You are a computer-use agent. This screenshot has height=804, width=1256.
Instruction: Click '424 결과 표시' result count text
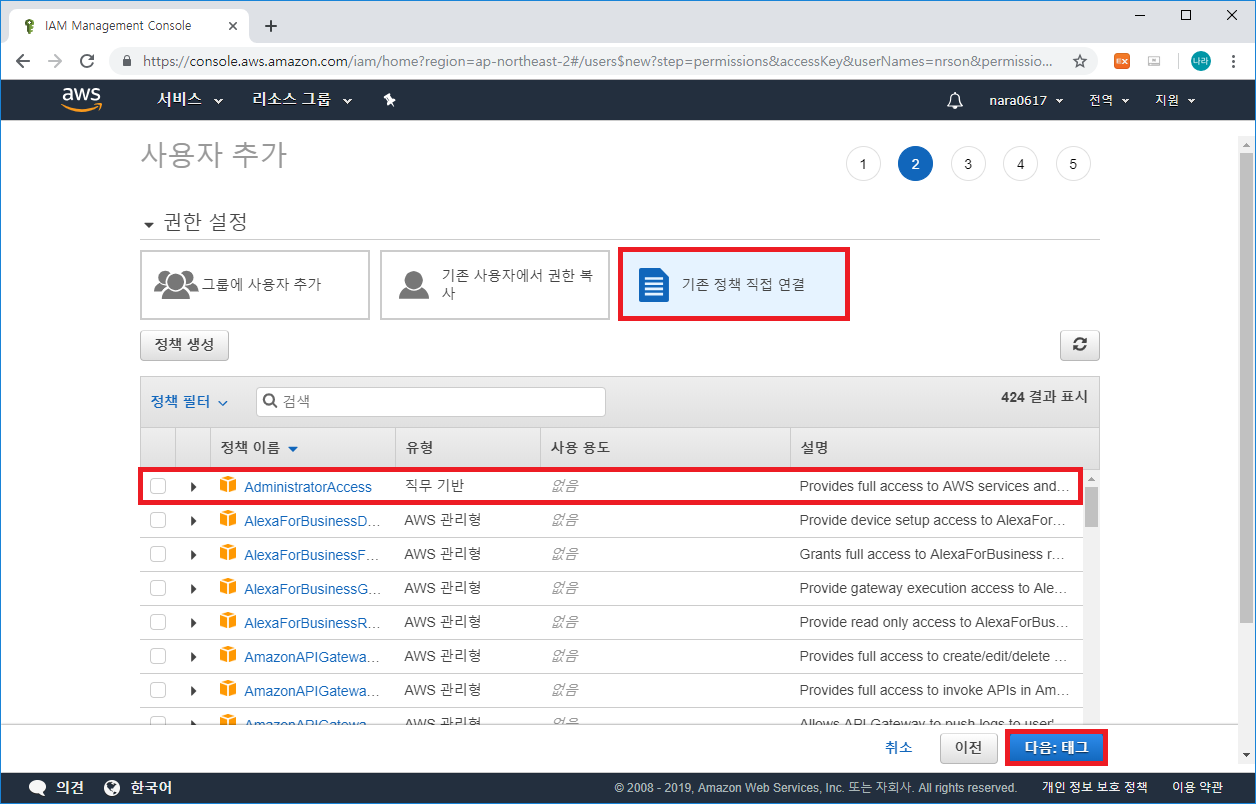pos(1044,397)
